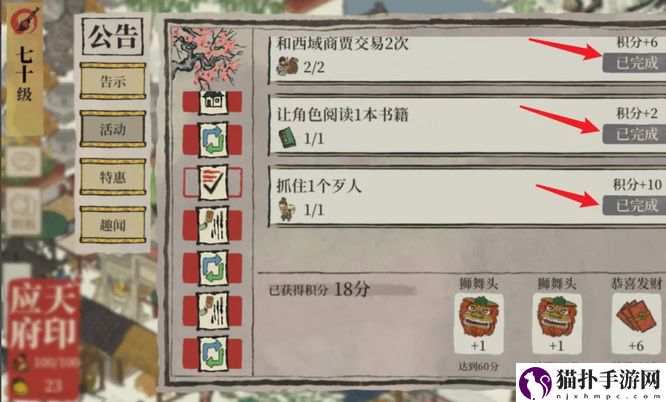Select swap-arrows icon directly below house icon

click(213, 140)
